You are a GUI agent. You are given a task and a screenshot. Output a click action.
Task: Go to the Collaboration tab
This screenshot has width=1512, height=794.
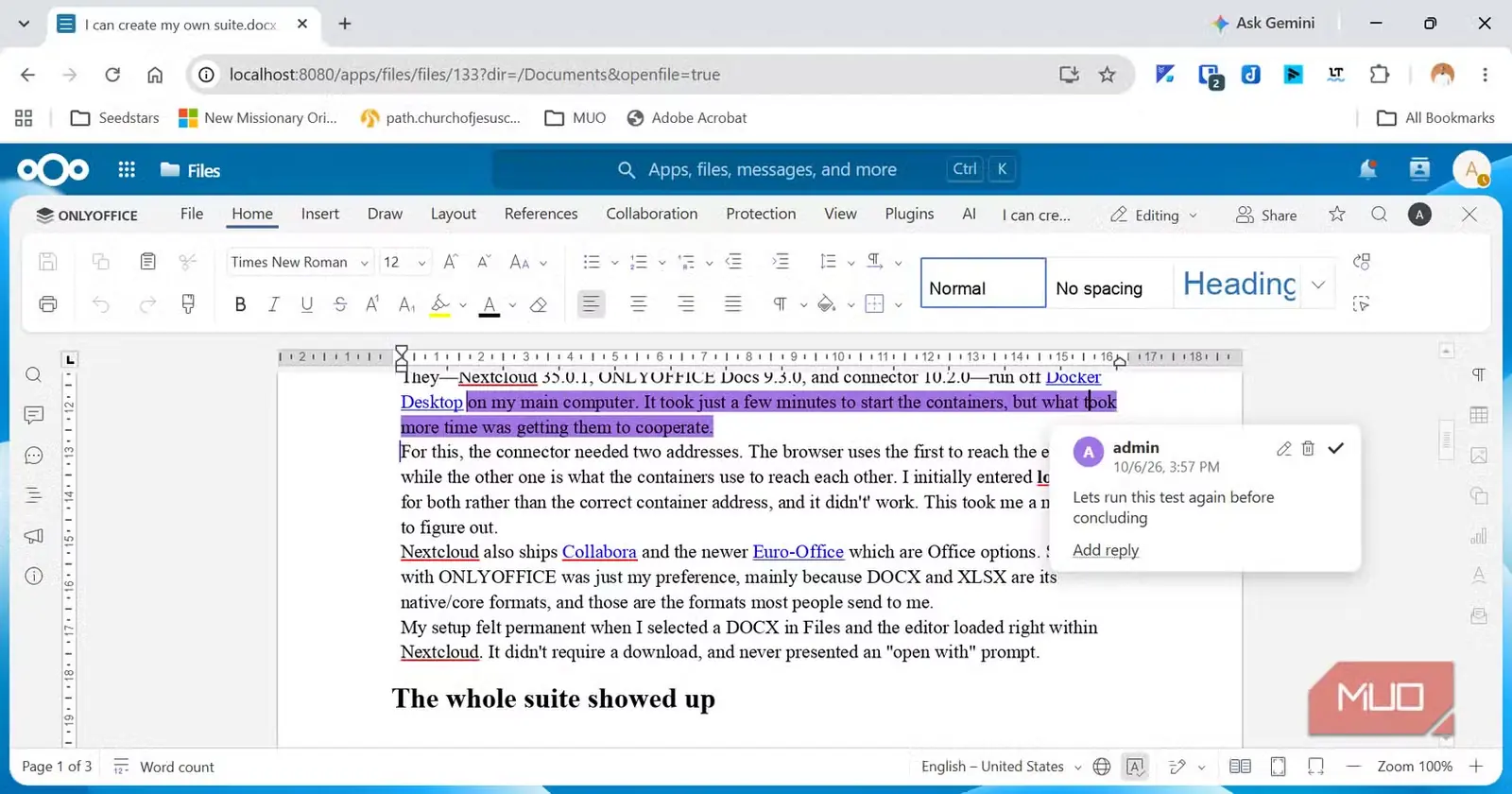pyautogui.click(x=652, y=214)
